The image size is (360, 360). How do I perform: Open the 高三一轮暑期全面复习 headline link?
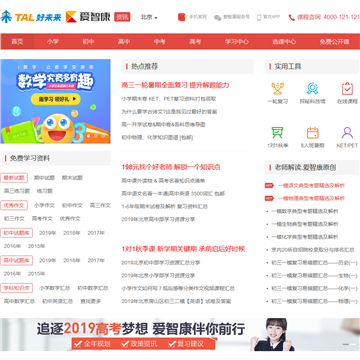click(x=175, y=85)
